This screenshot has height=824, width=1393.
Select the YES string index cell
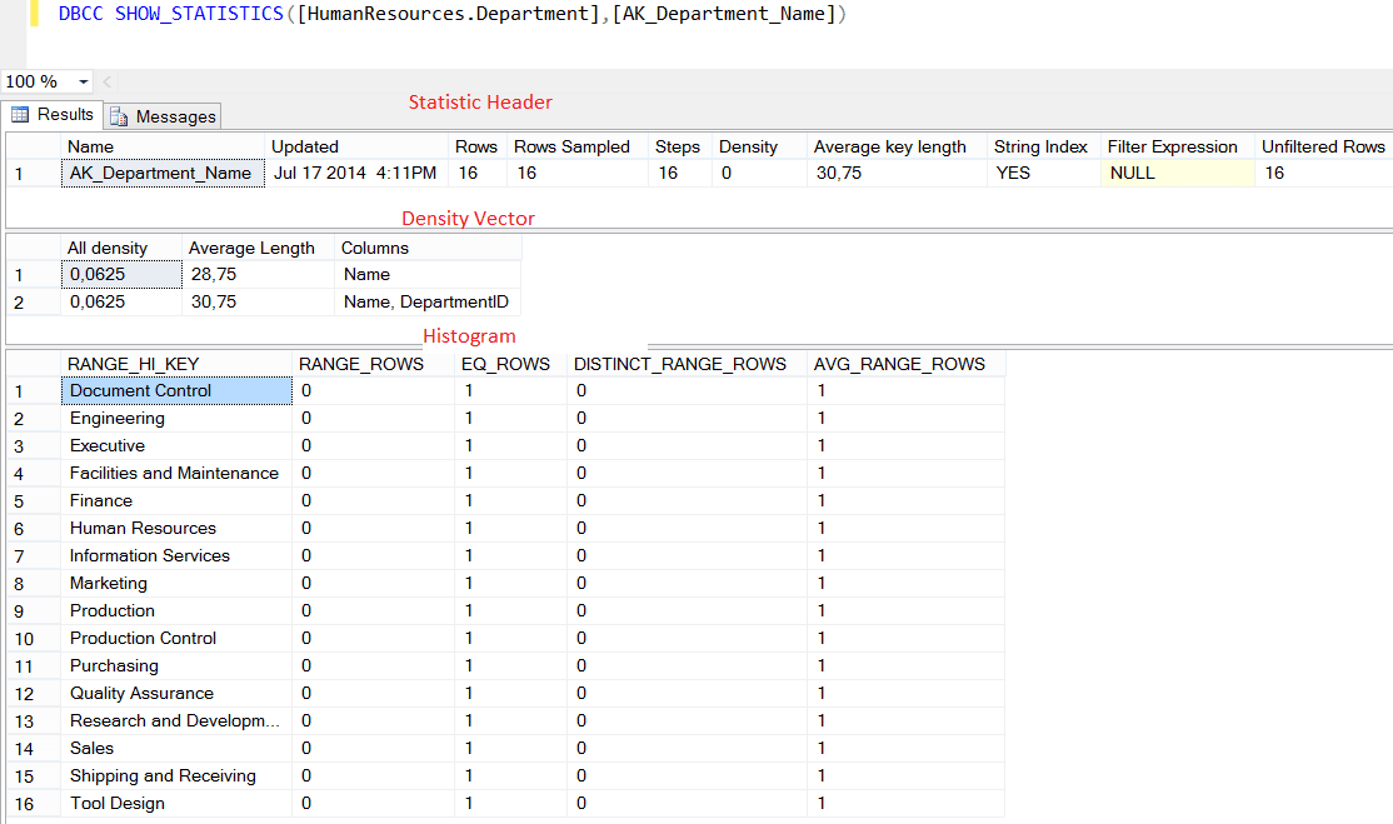point(1043,173)
